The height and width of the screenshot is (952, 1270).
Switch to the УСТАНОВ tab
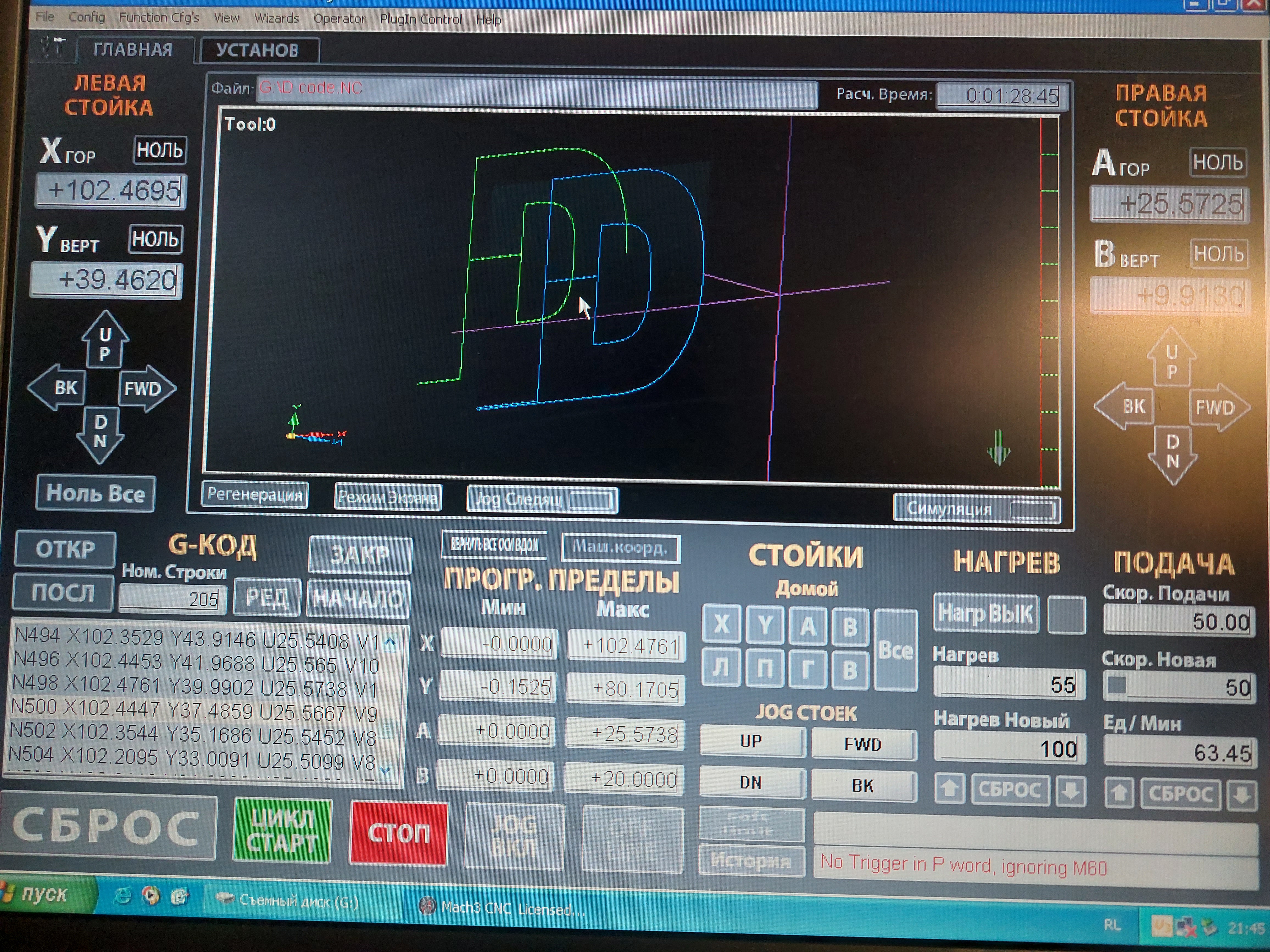[x=258, y=51]
